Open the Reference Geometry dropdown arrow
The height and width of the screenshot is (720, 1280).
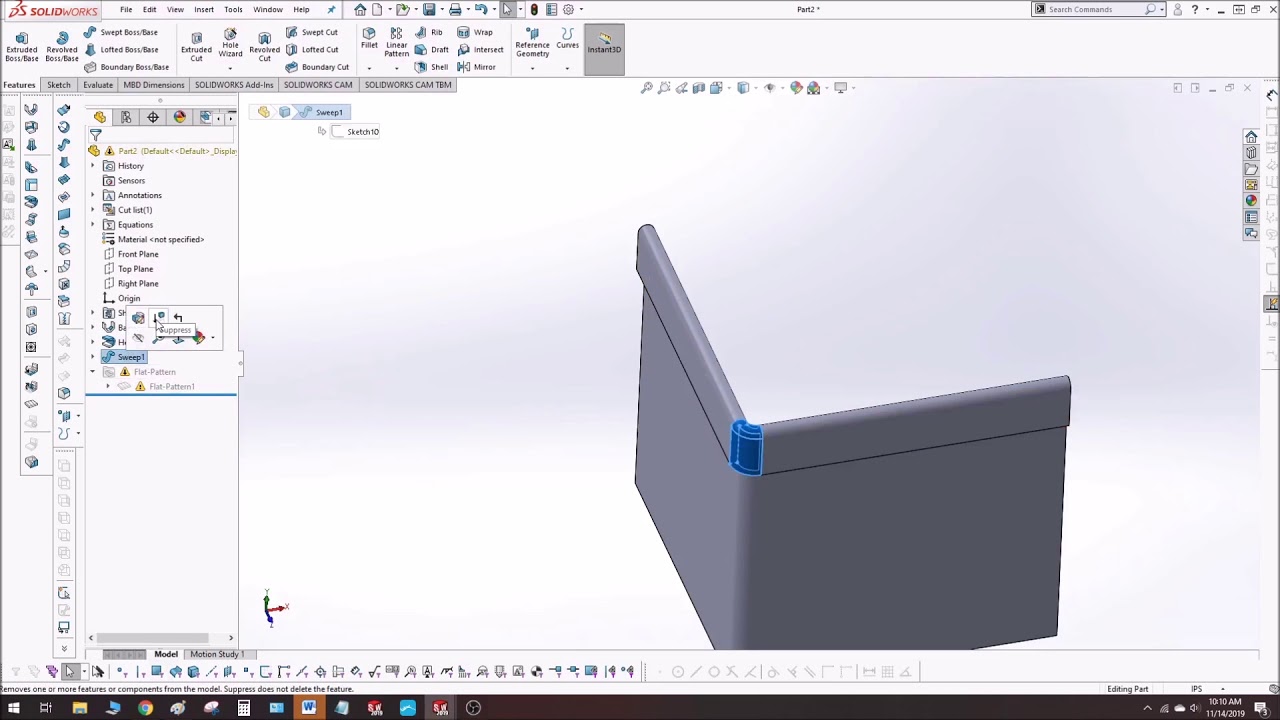click(532, 68)
